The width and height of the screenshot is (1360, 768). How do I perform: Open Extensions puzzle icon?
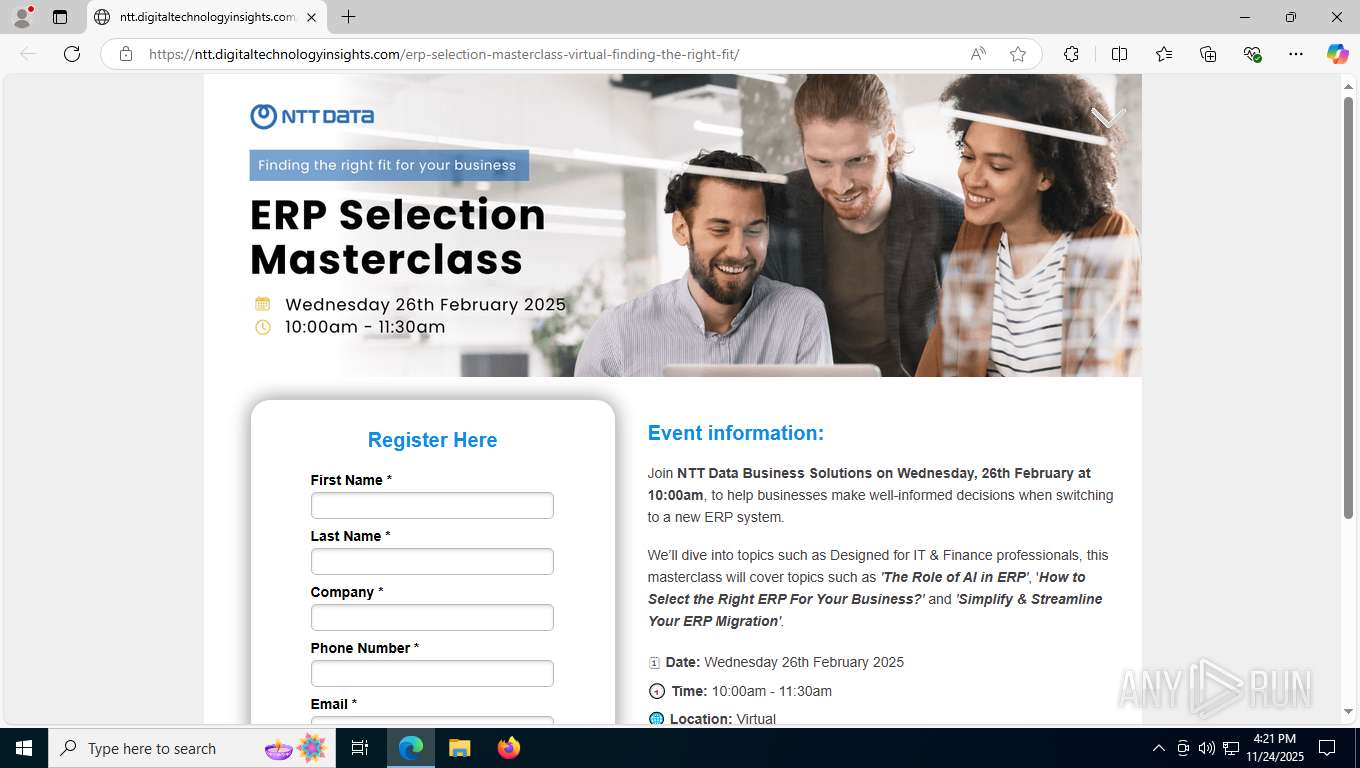pos(1071,54)
